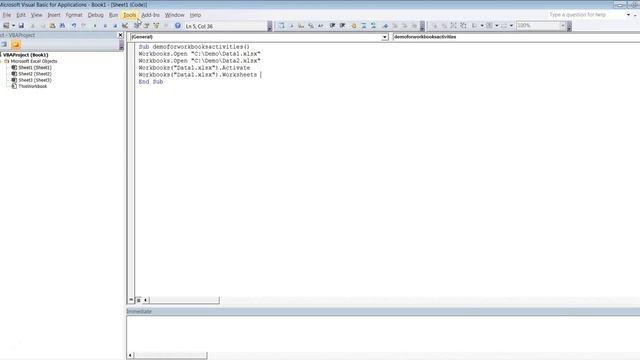Viewport: 640px width, 360px height.
Task: Toggle Folders in the project panel
Action: click(16, 44)
